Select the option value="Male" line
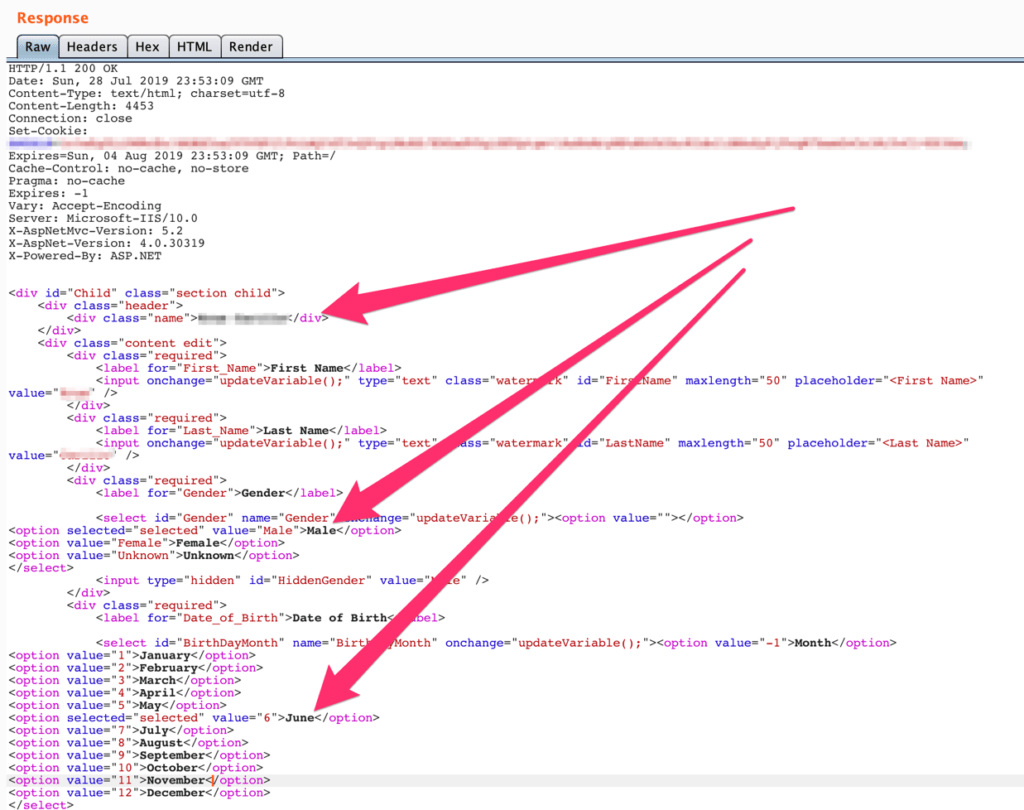1024x810 pixels. 205,530
